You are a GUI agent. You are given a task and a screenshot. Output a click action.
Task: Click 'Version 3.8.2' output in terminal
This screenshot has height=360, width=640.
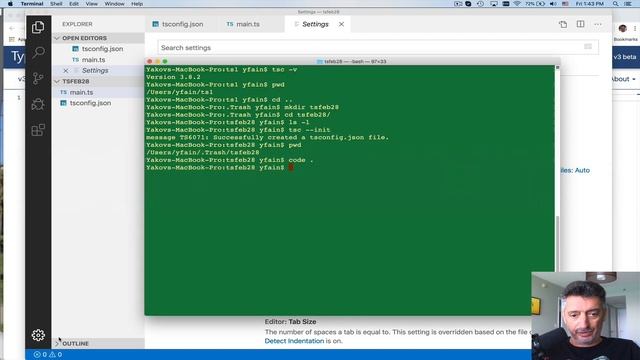[173, 77]
